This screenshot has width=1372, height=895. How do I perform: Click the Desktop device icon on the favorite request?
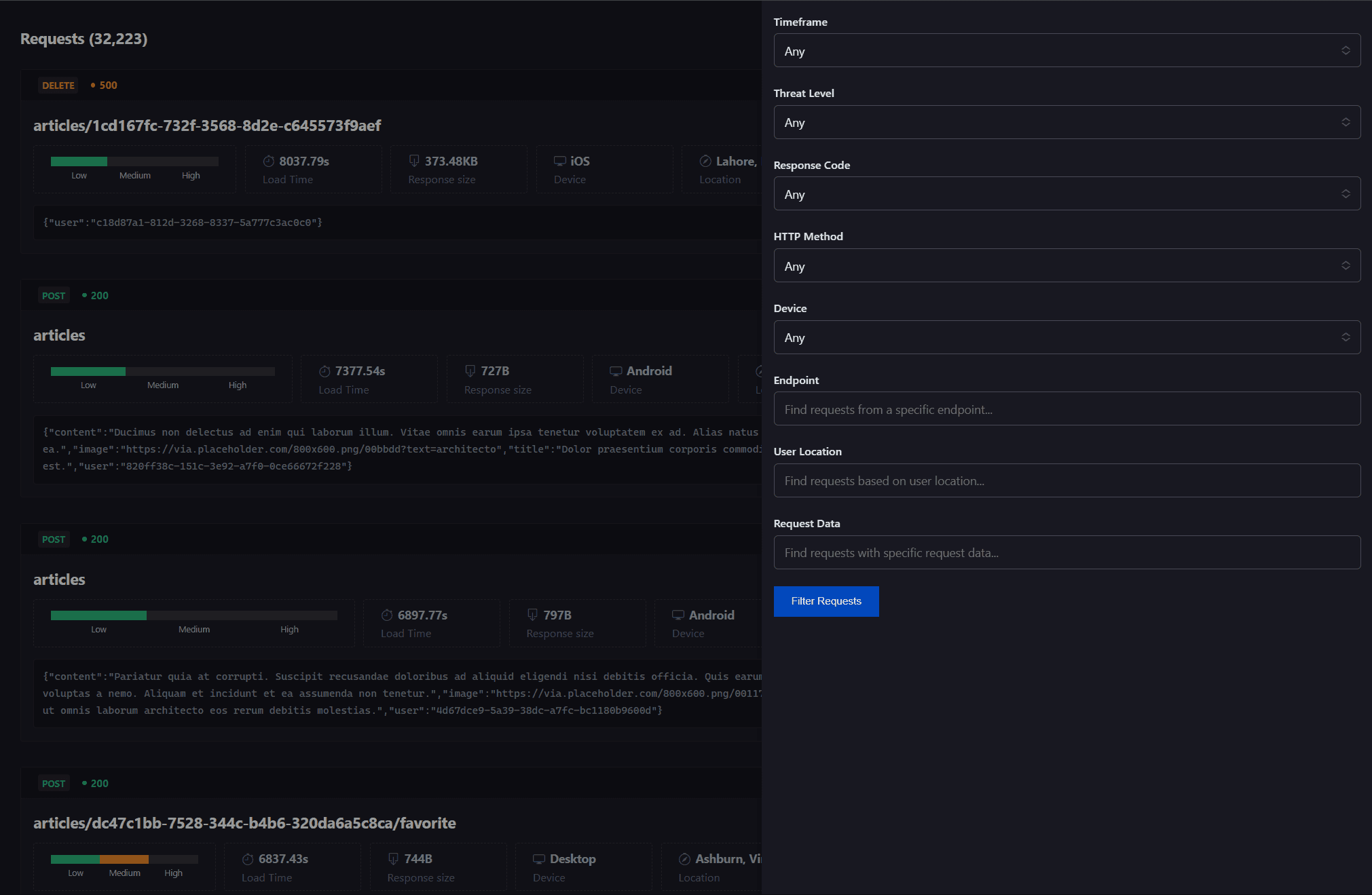point(539,858)
